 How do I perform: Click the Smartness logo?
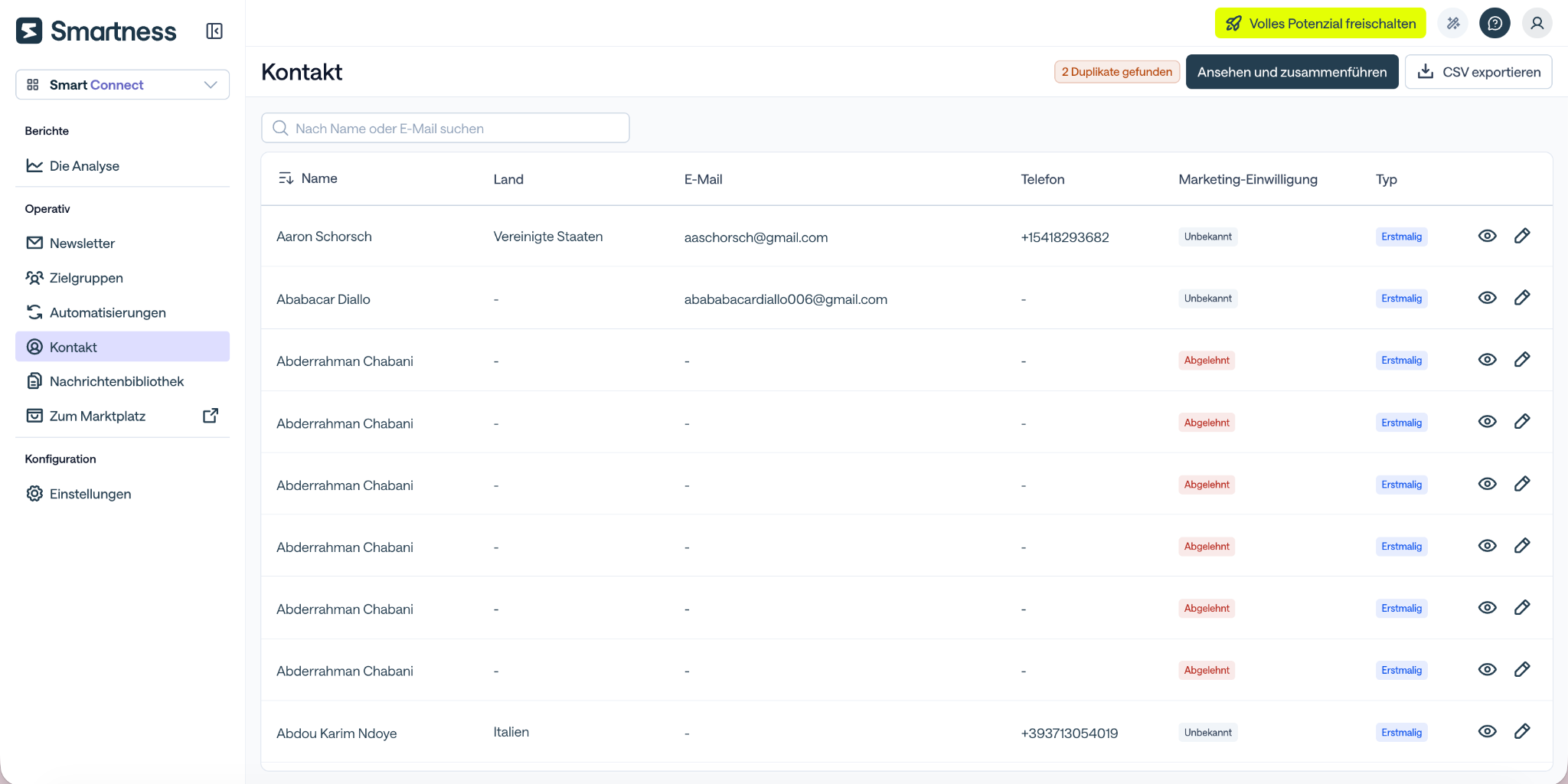[x=96, y=31]
